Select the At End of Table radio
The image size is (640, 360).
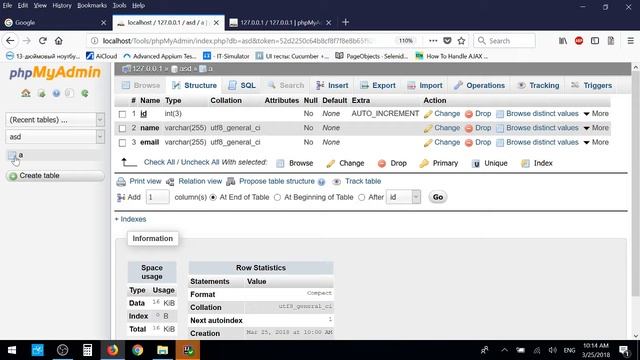click(x=213, y=198)
